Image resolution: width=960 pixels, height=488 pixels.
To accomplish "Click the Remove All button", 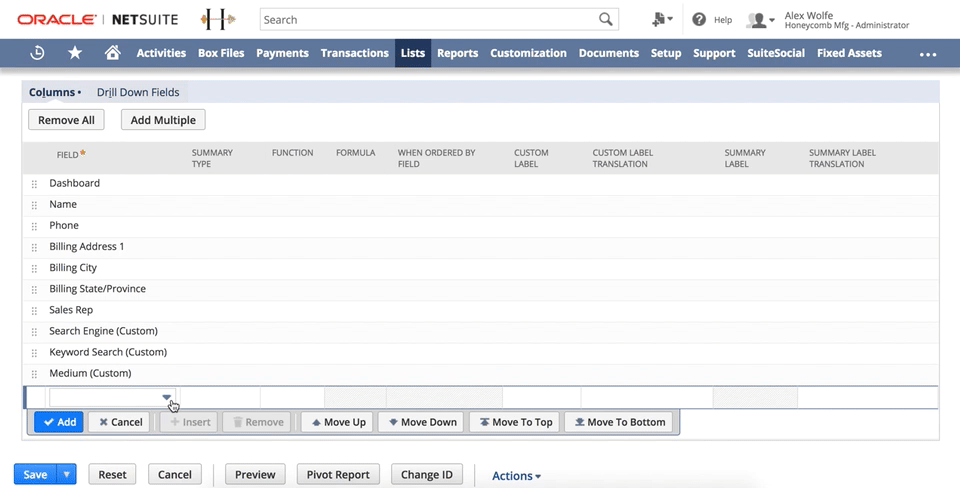I will pos(66,120).
